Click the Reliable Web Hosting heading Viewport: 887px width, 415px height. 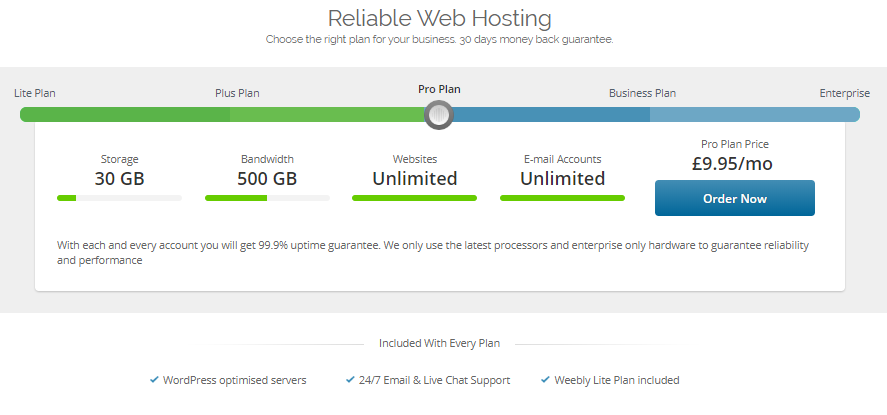pyautogui.click(x=440, y=18)
